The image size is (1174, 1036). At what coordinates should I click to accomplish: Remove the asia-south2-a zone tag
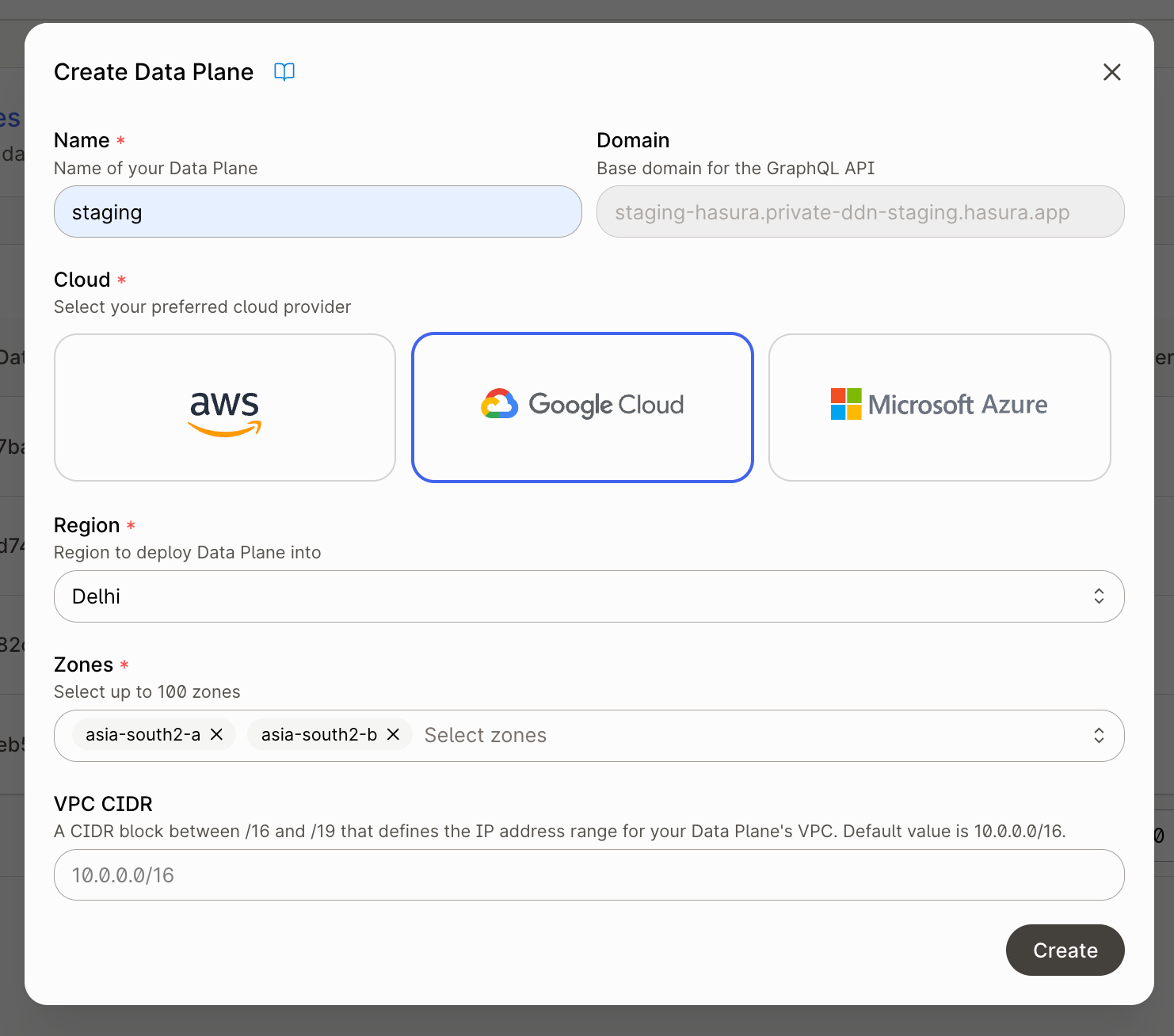(216, 735)
